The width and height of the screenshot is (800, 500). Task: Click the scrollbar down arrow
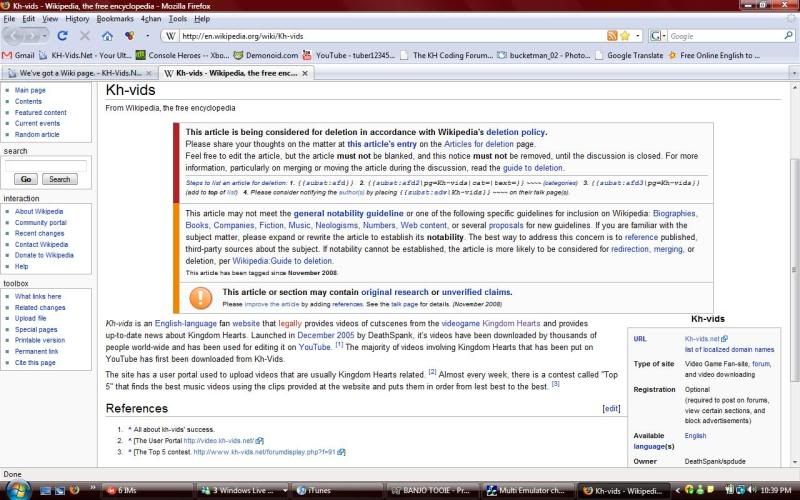tap(794, 462)
